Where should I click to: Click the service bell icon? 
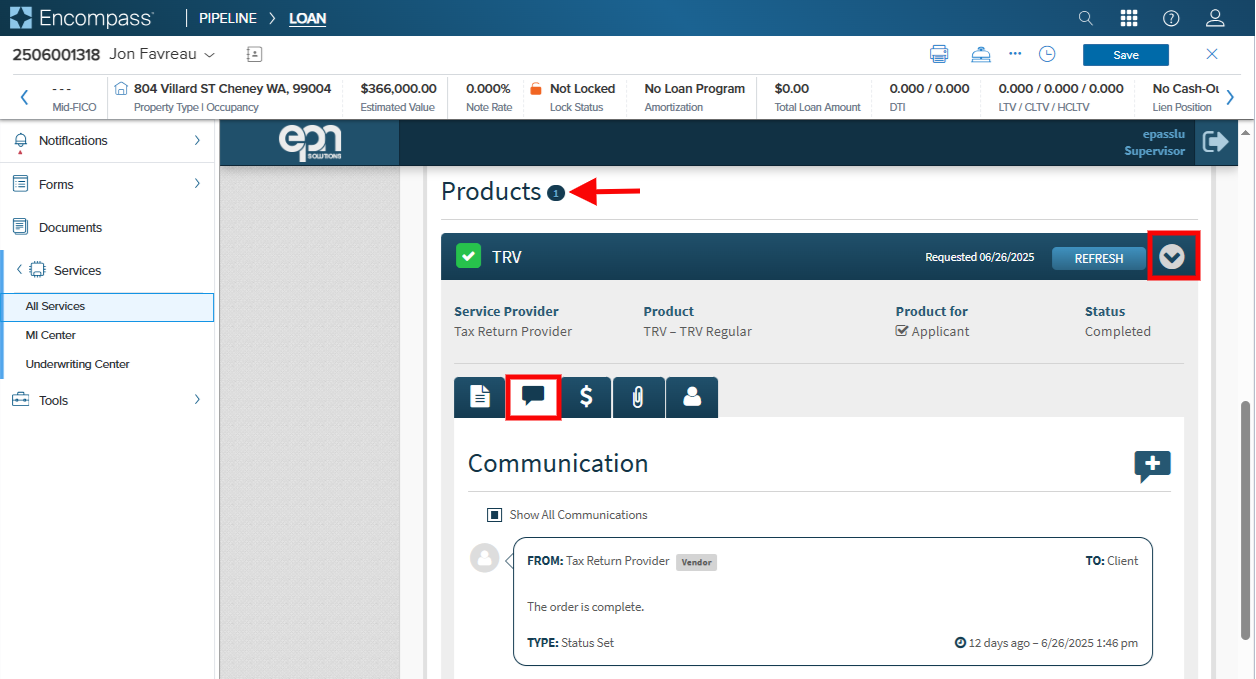click(981, 54)
